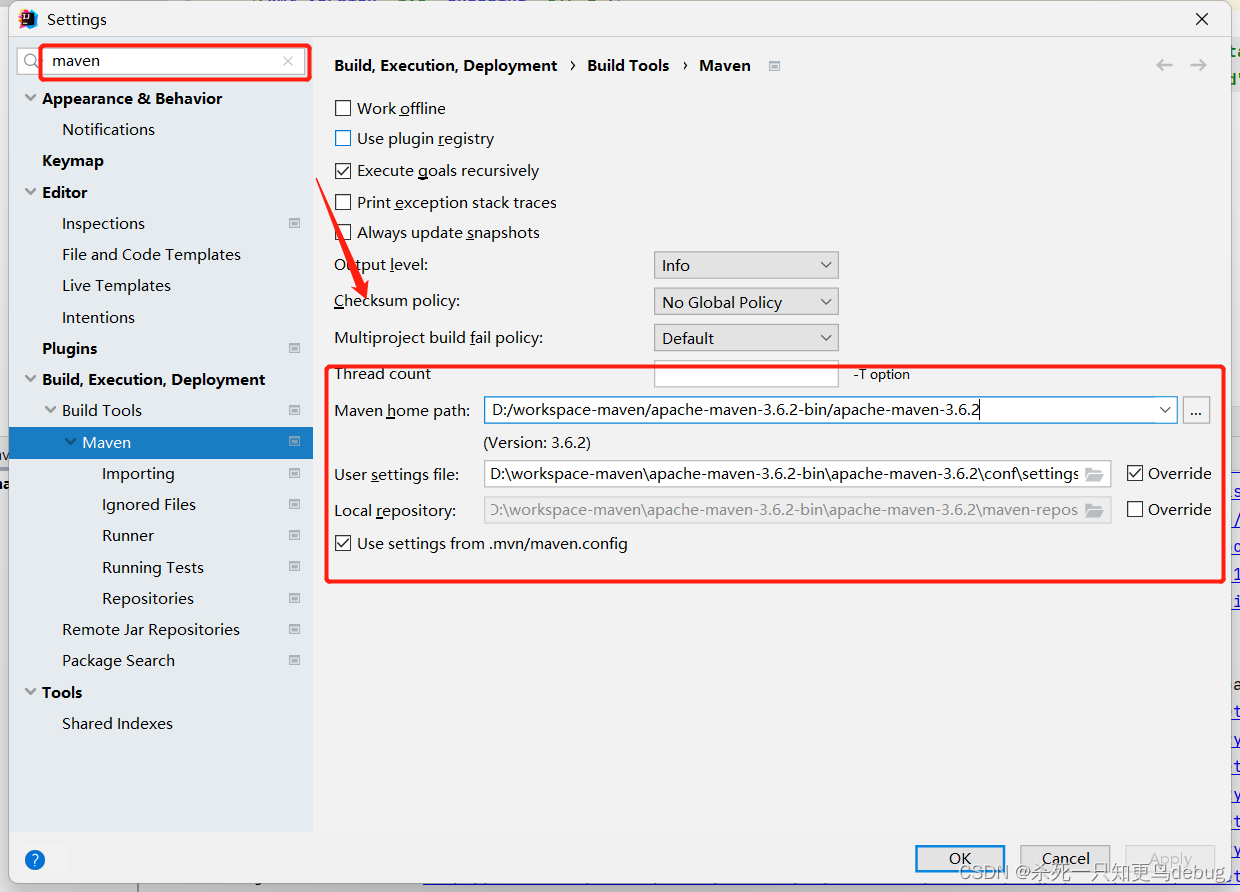Image resolution: width=1240 pixels, height=892 pixels.
Task: Collapse the Build, Execution, Deployment tree section
Action: 30,379
